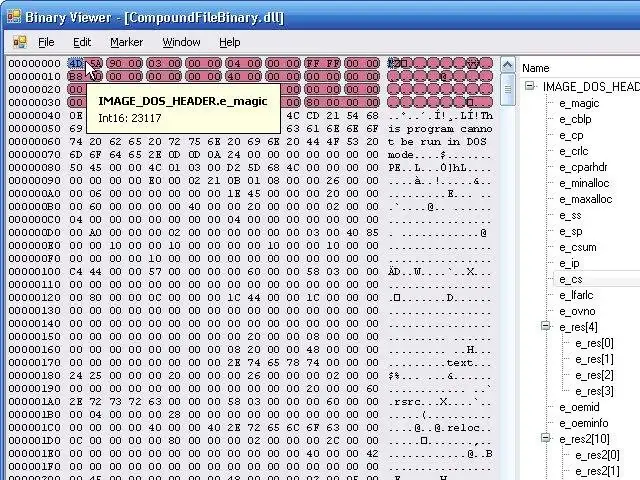Image resolution: width=640 pixels, height=480 pixels.
Task: Select e_oeminfo in the structure tree
Action: point(584,423)
